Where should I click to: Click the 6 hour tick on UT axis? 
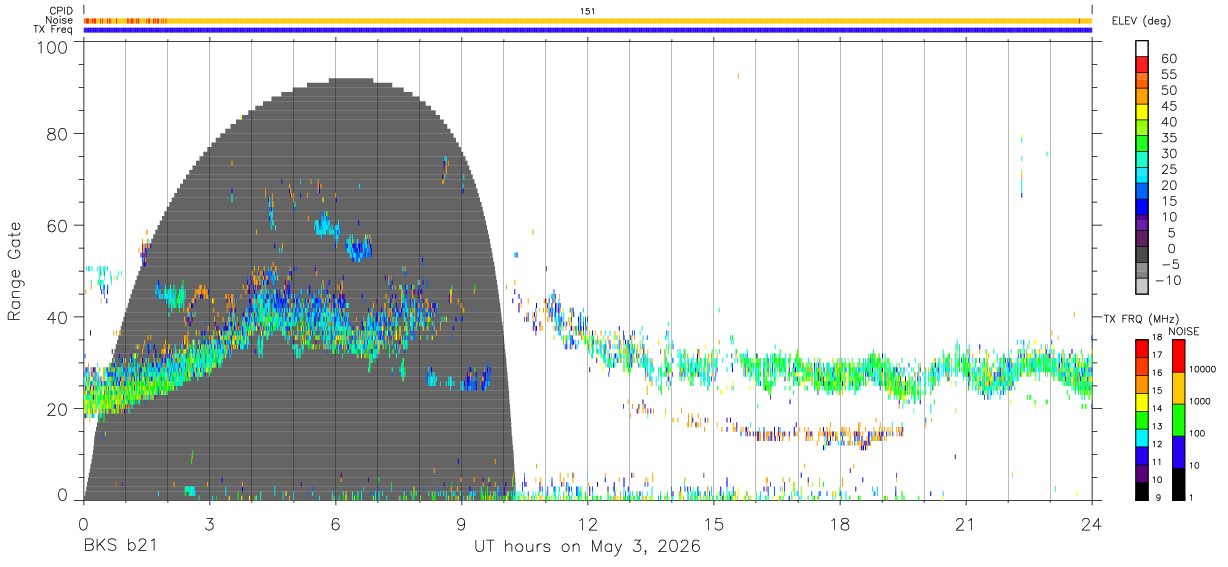(335, 524)
